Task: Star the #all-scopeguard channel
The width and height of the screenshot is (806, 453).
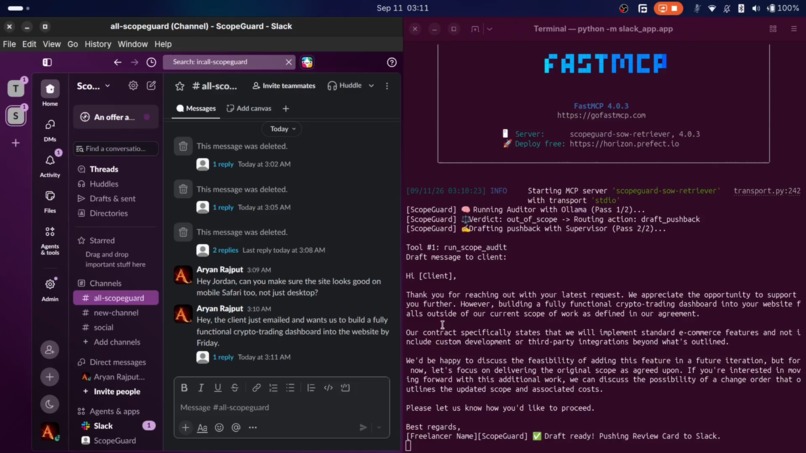Action: [x=179, y=86]
